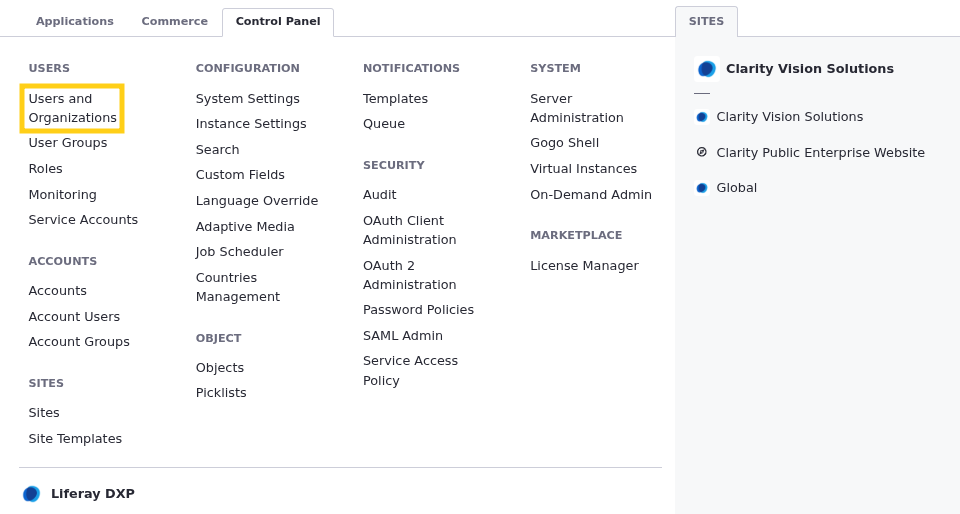Go to Picklists
Screen dimensions: 960x514
click(221, 393)
